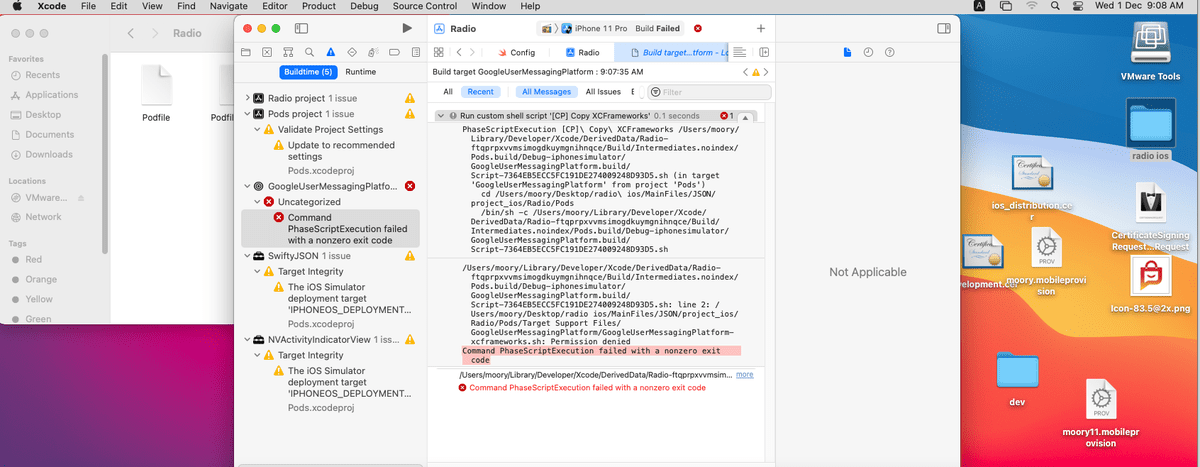Open the Source Control navigator icon
This screenshot has height=467, width=1200.
[x=266, y=52]
